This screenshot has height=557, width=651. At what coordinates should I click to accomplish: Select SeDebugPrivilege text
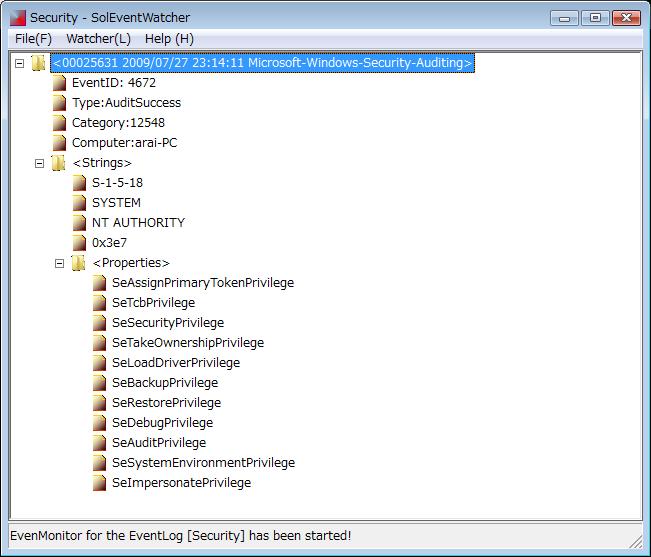(x=162, y=423)
